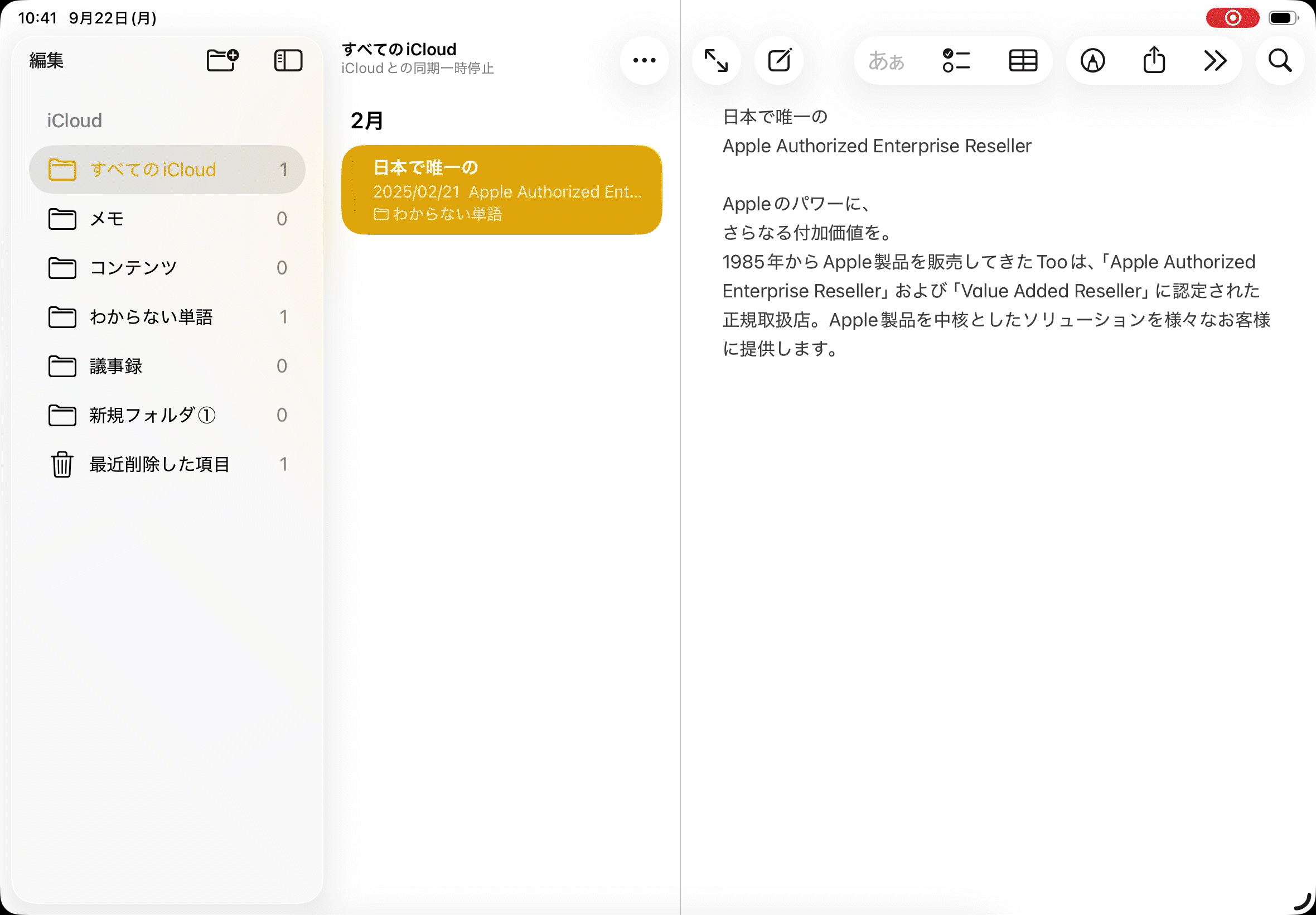The height and width of the screenshot is (915, 1316).
Task: Tap the 編集 edit button
Action: point(46,60)
